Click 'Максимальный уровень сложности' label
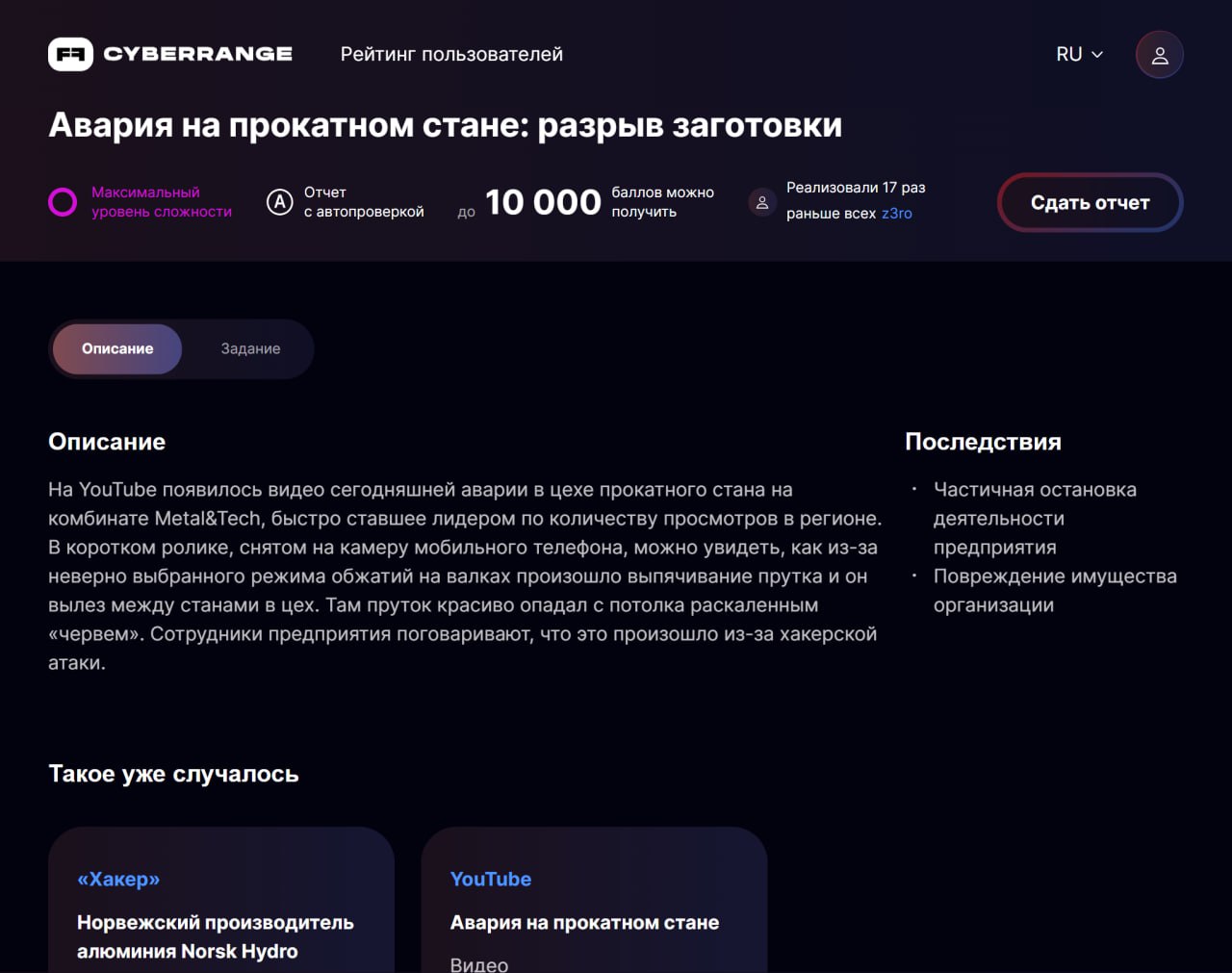The image size is (1232, 973). click(x=162, y=202)
